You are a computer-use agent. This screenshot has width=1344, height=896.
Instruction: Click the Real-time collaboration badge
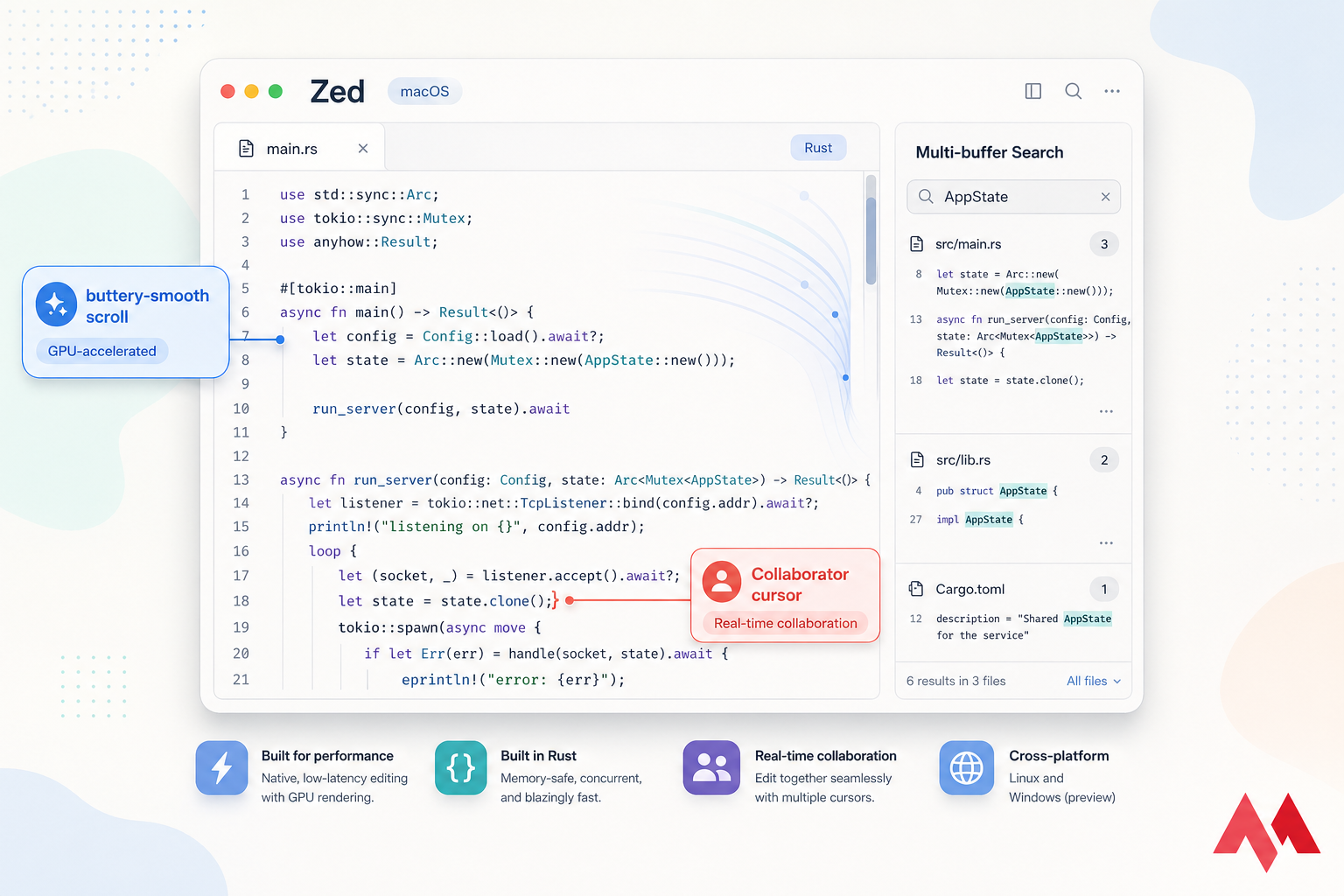click(x=785, y=623)
